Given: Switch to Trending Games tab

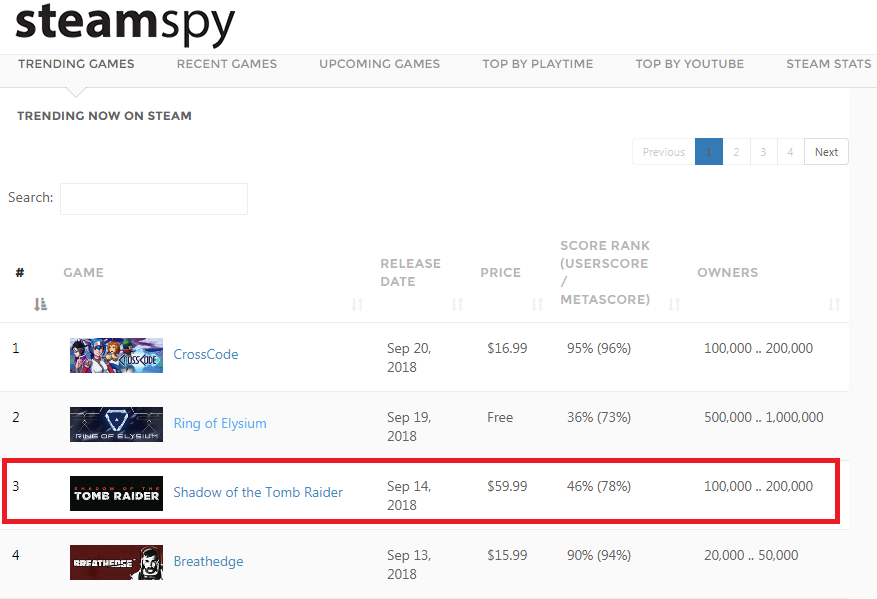Looking at the screenshot, I should click(76, 64).
